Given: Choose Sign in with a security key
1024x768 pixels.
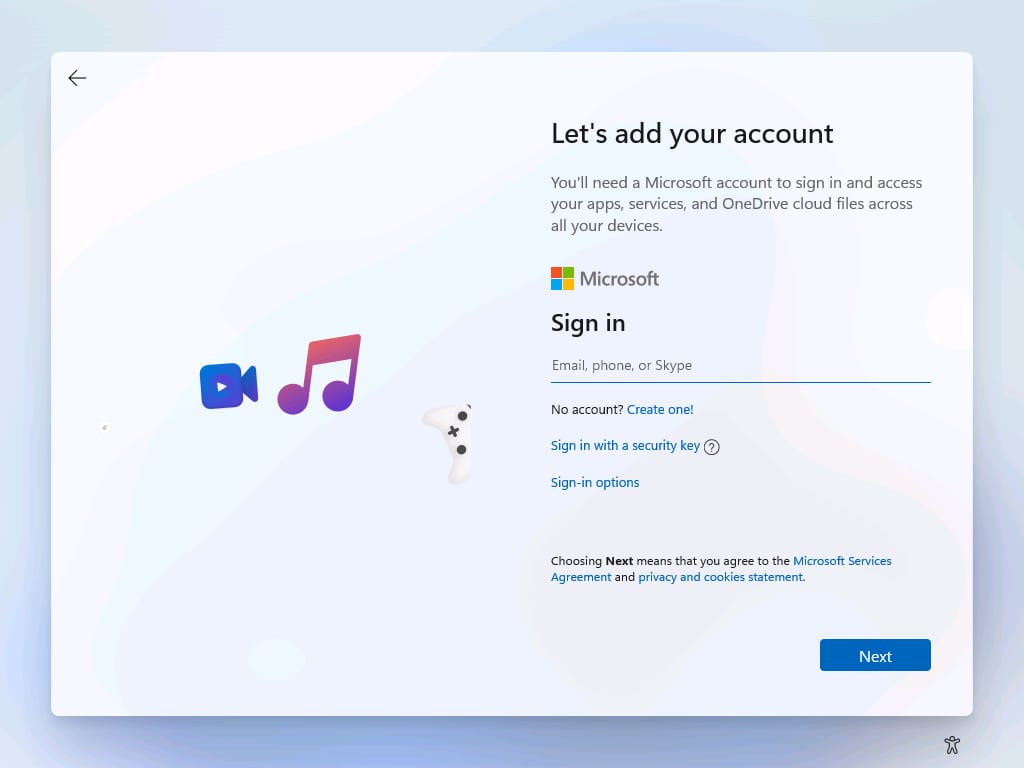Looking at the screenshot, I should point(625,445).
